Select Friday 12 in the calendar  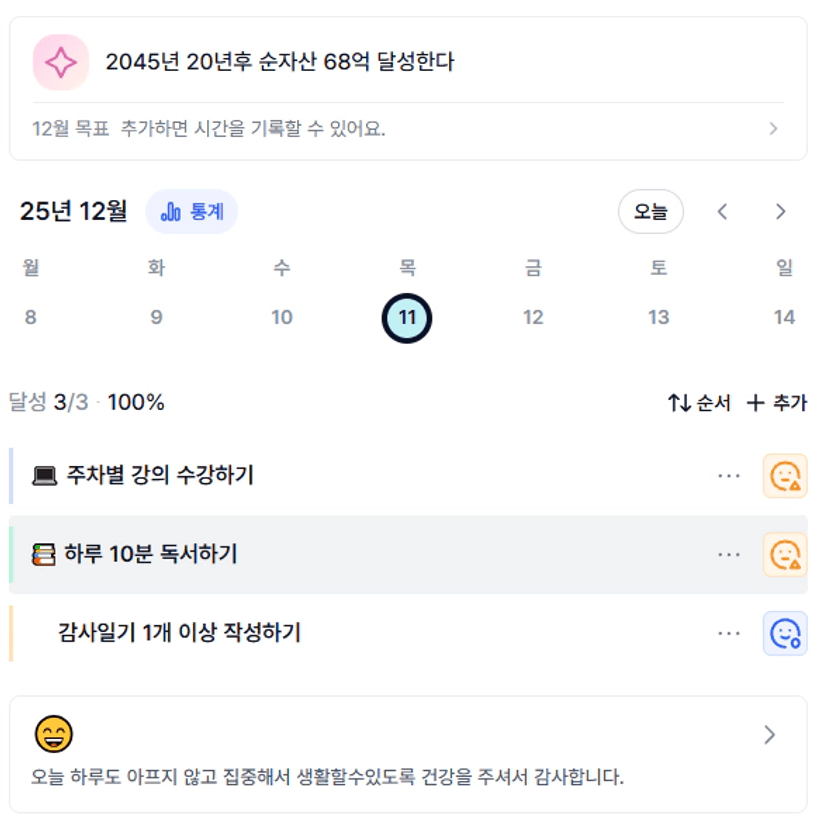(533, 317)
